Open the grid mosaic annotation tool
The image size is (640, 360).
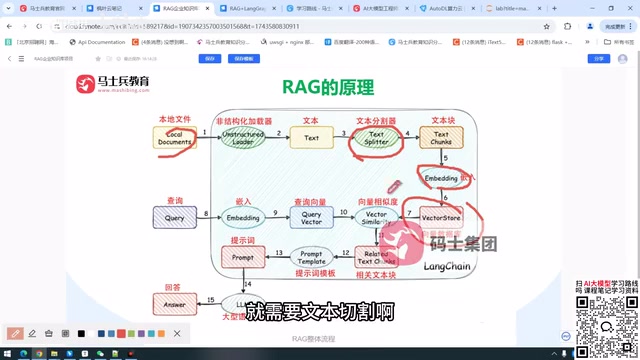point(65,333)
